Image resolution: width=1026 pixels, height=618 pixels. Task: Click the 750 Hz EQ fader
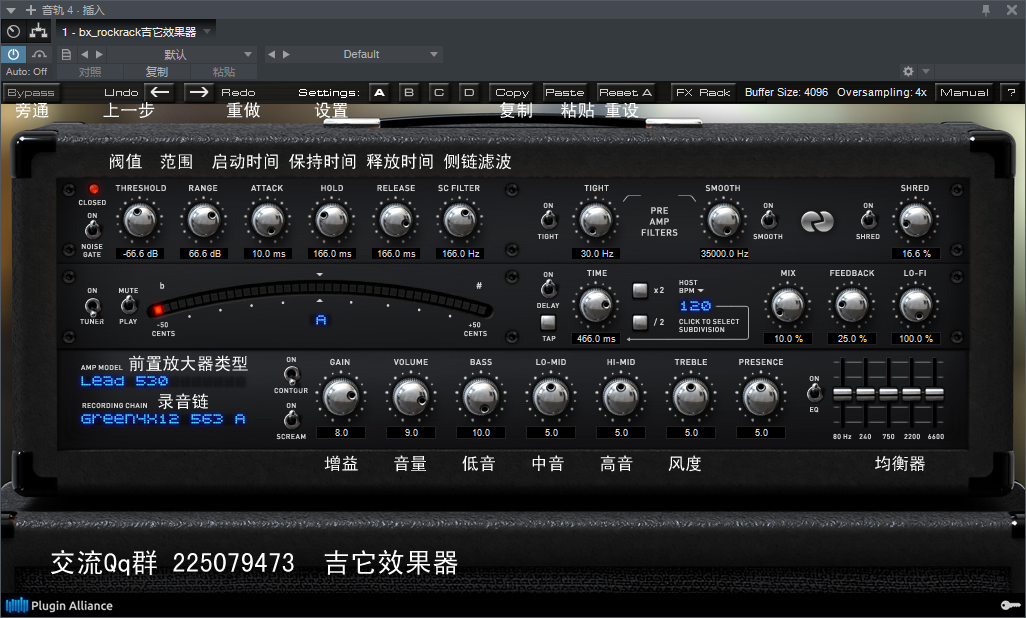[x=888, y=394]
